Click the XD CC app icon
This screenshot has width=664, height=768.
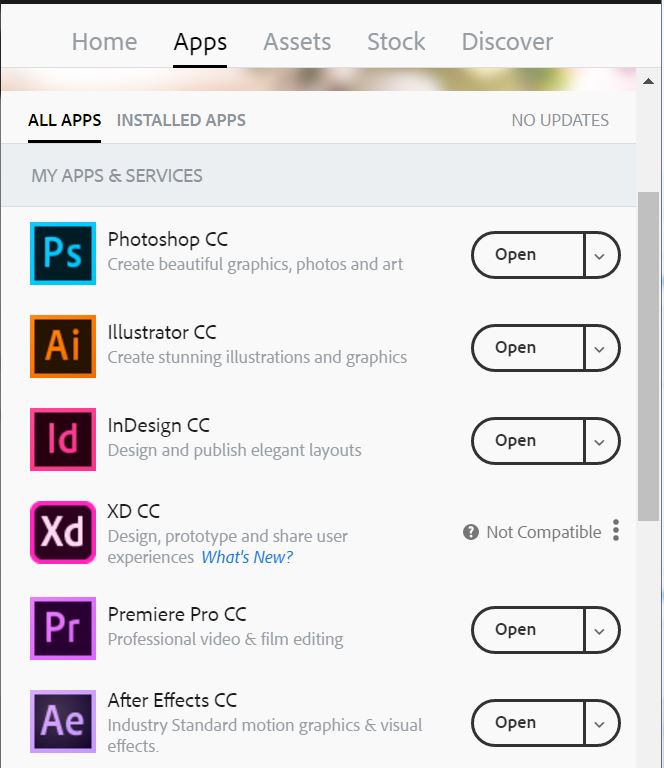coord(63,533)
